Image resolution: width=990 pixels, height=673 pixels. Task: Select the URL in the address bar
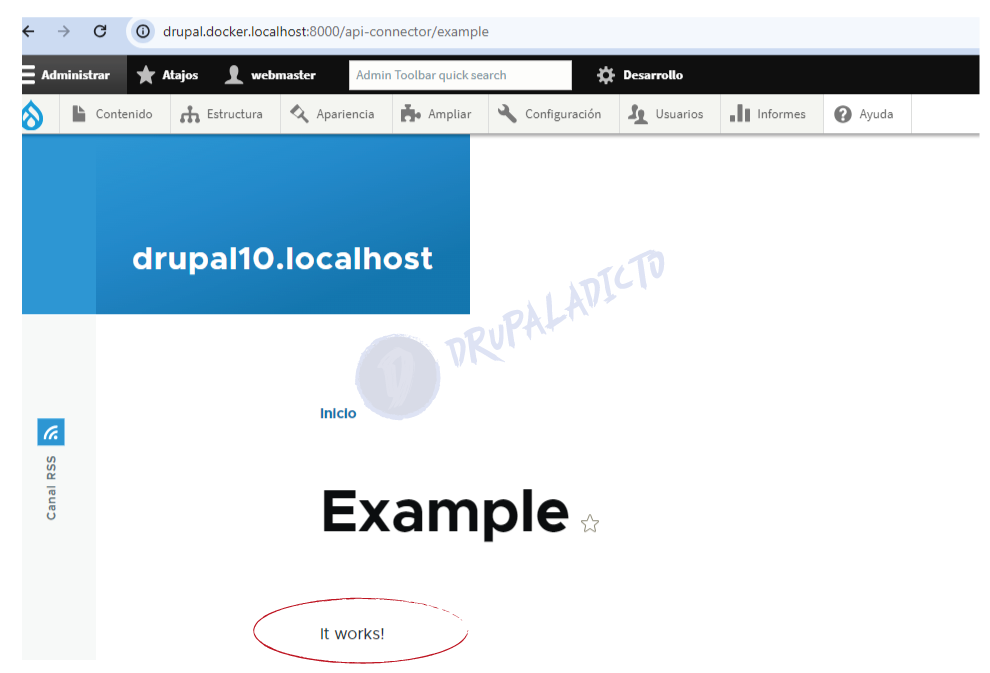[x=326, y=32]
